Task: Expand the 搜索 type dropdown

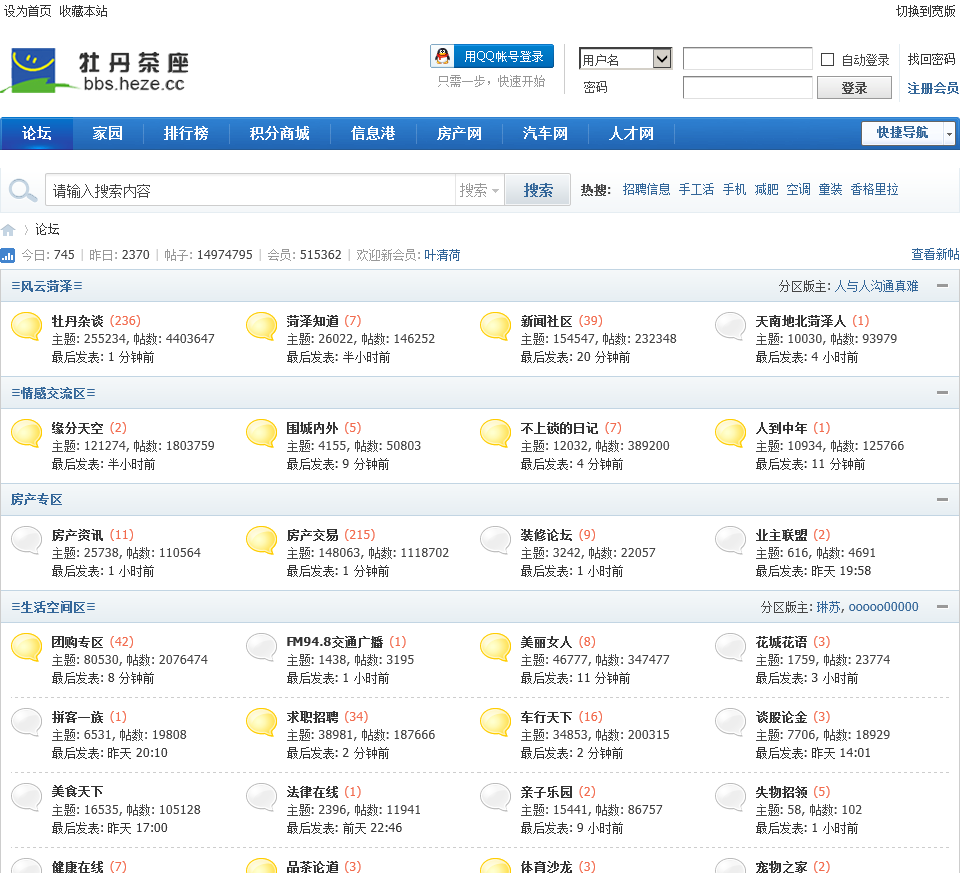Action: [x=480, y=190]
